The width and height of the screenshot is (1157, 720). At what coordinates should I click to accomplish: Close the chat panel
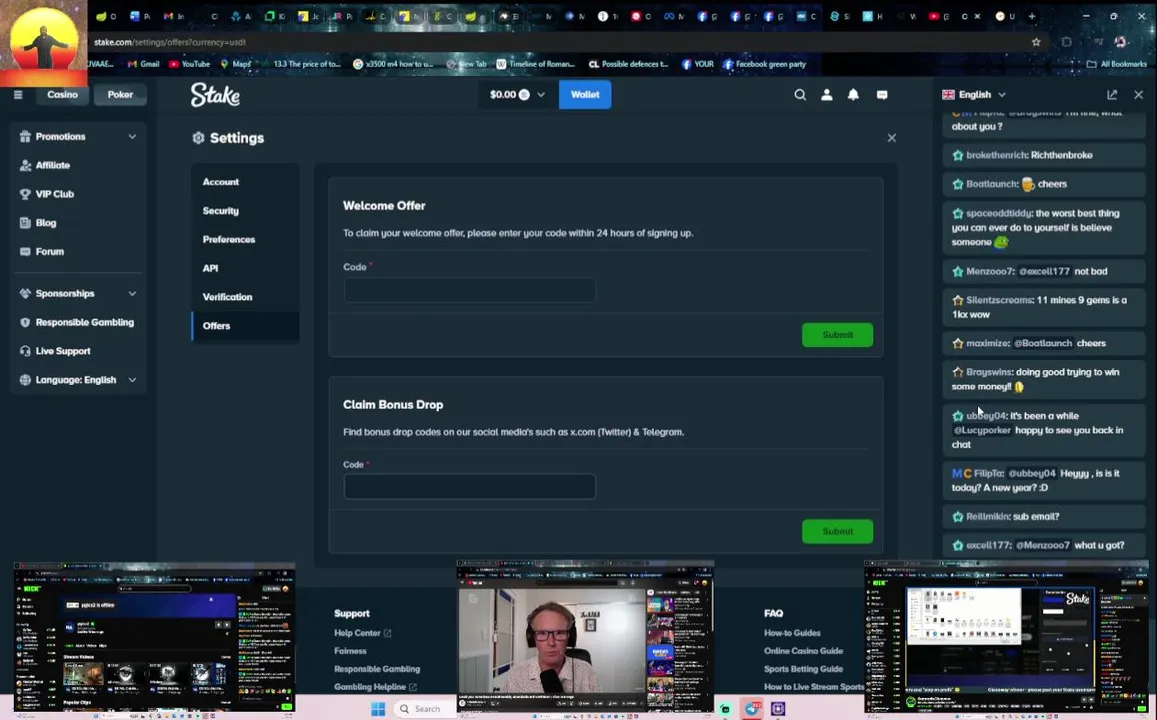click(x=1139, y=94)
